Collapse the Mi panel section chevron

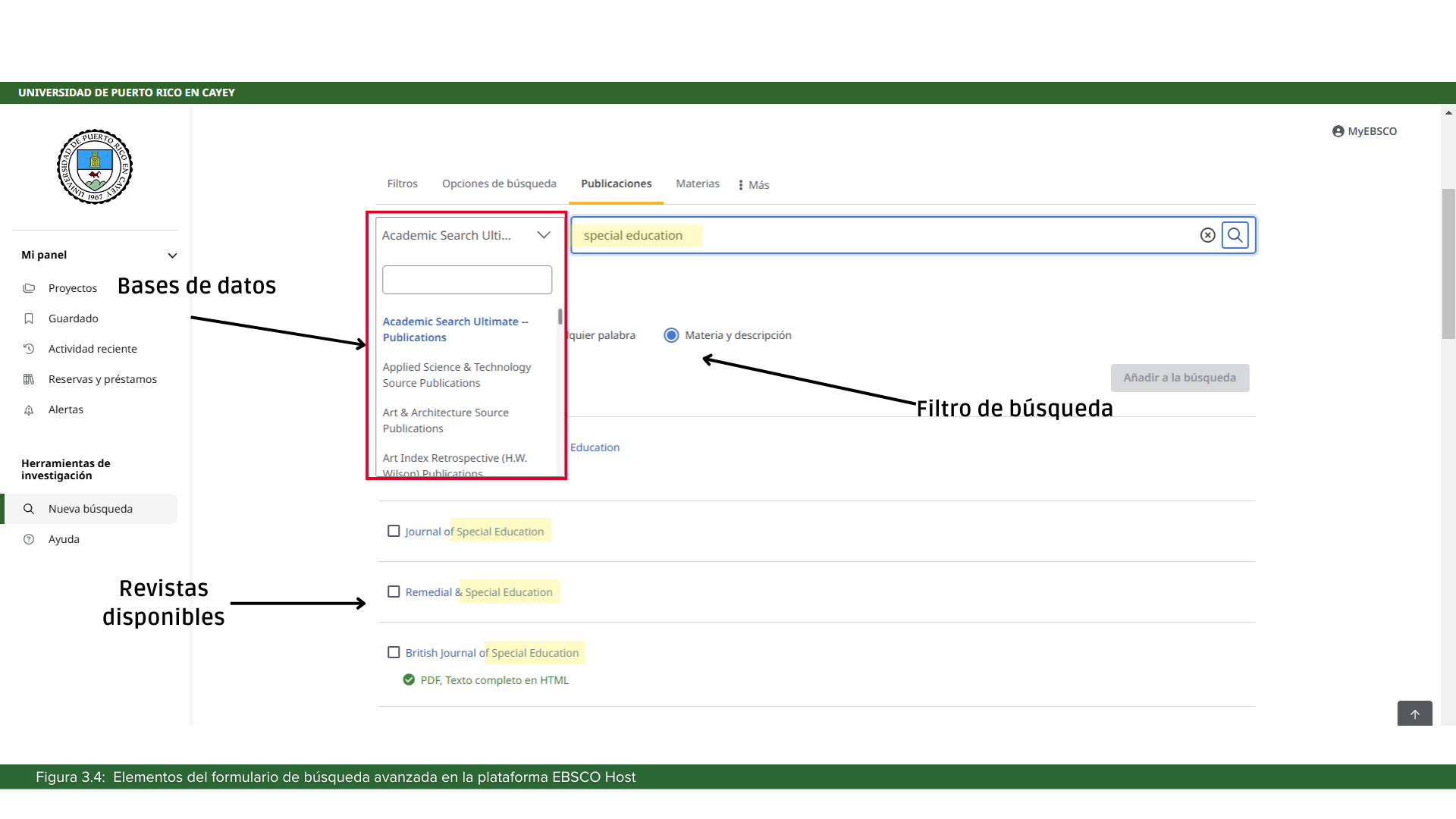pos(172,256)
